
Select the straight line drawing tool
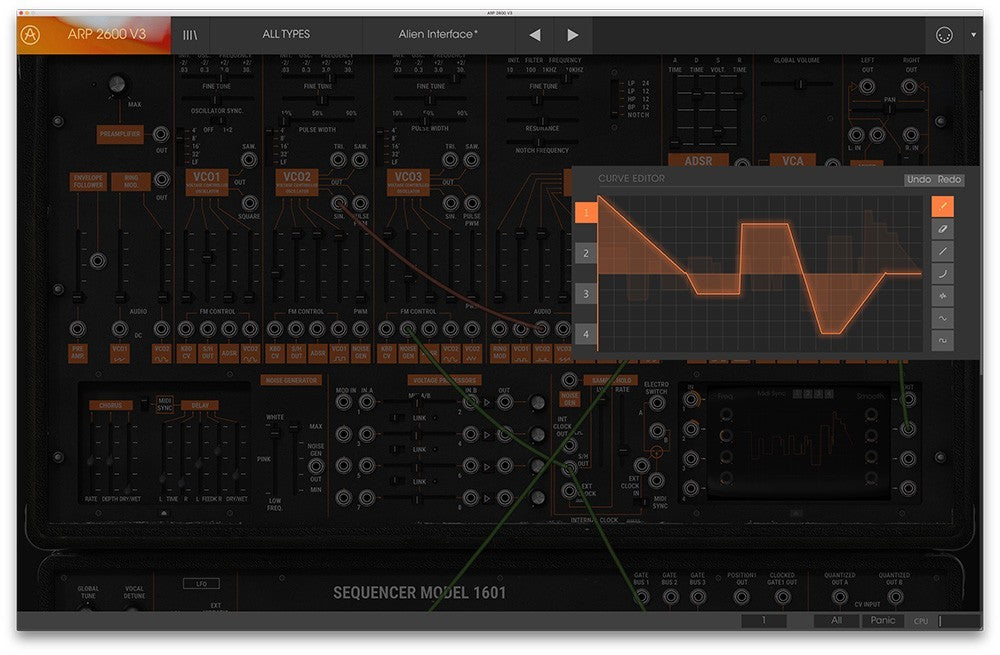(942, 251)
